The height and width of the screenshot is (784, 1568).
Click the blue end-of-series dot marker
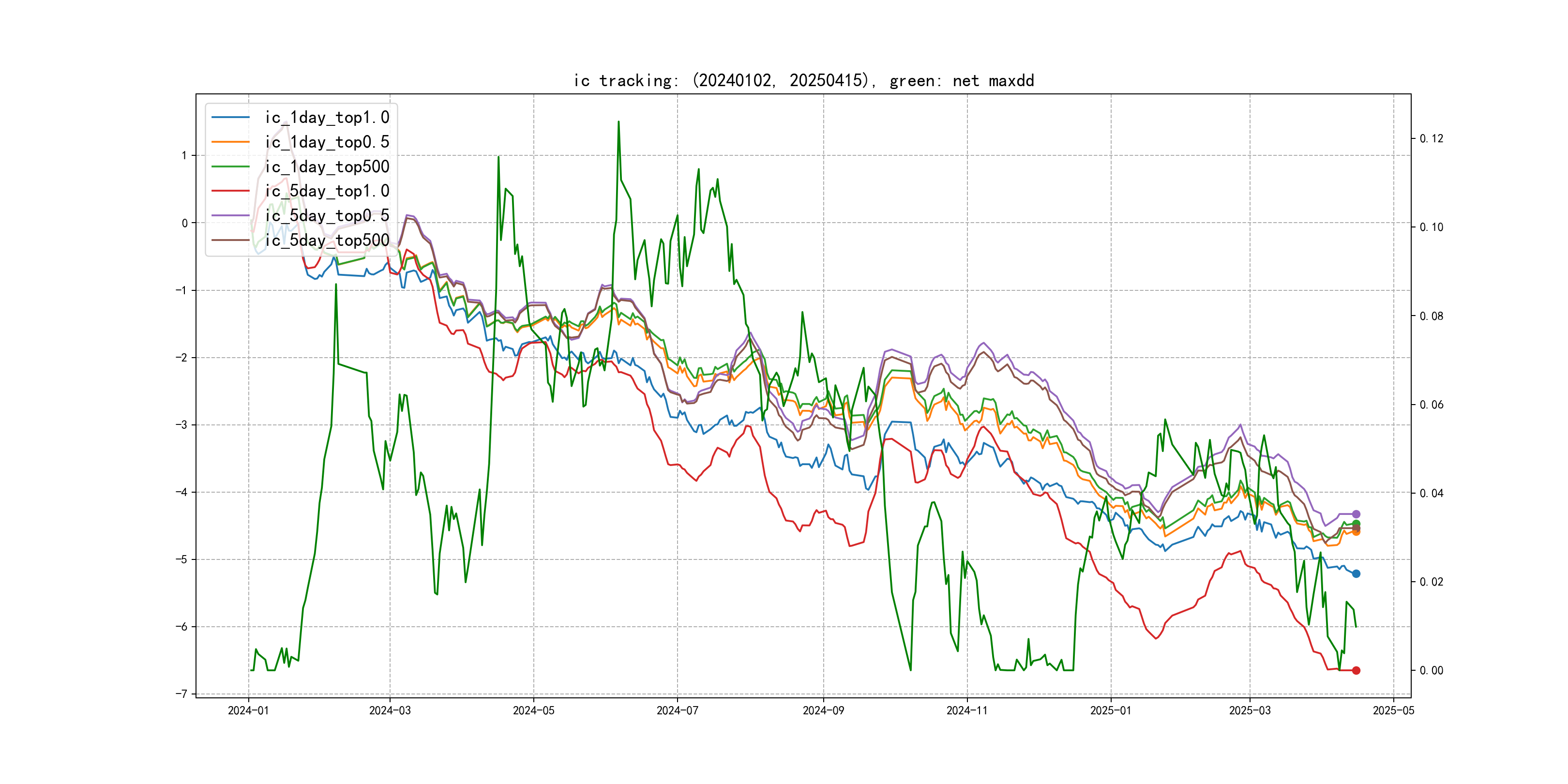(x=1356, y=573)
